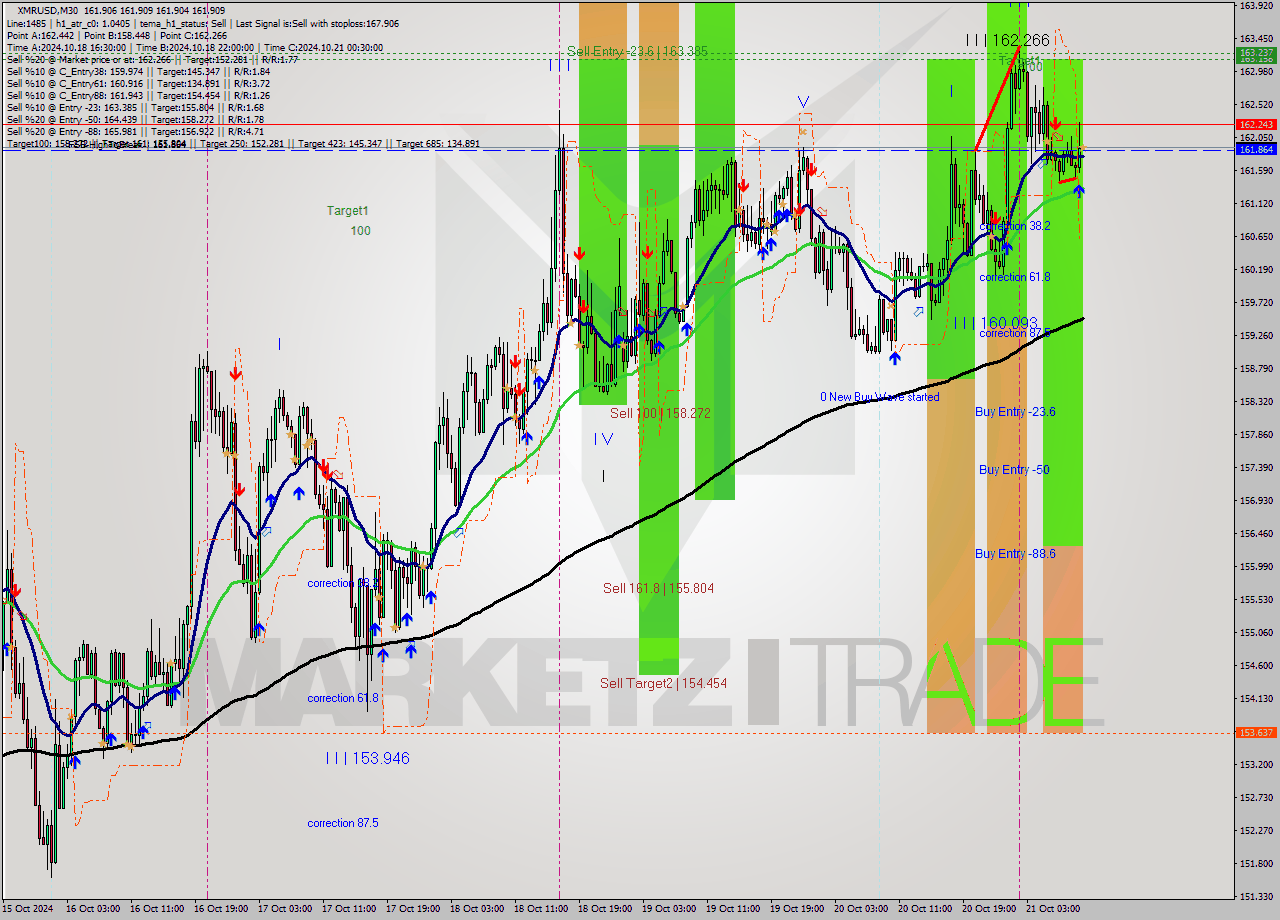Click the '16 Oct 11:00' time label
1280x920 pixels.
pyautogui.click(x=159, y=909)
